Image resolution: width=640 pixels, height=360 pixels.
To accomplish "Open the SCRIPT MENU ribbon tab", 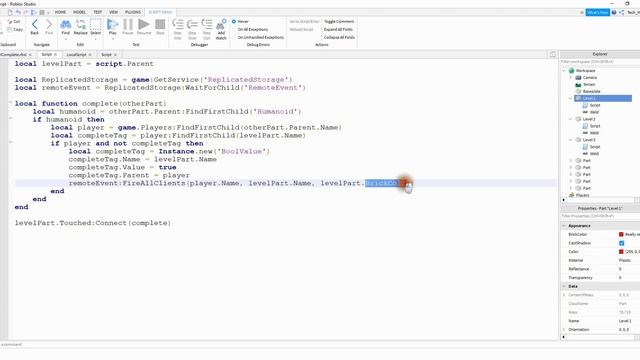I will point(160,12).
